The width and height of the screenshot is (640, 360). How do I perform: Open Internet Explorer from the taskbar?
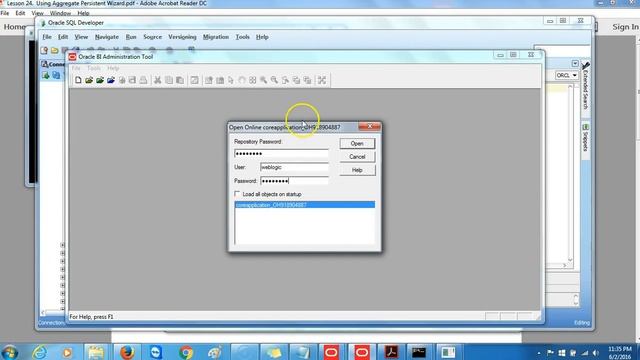39,352
